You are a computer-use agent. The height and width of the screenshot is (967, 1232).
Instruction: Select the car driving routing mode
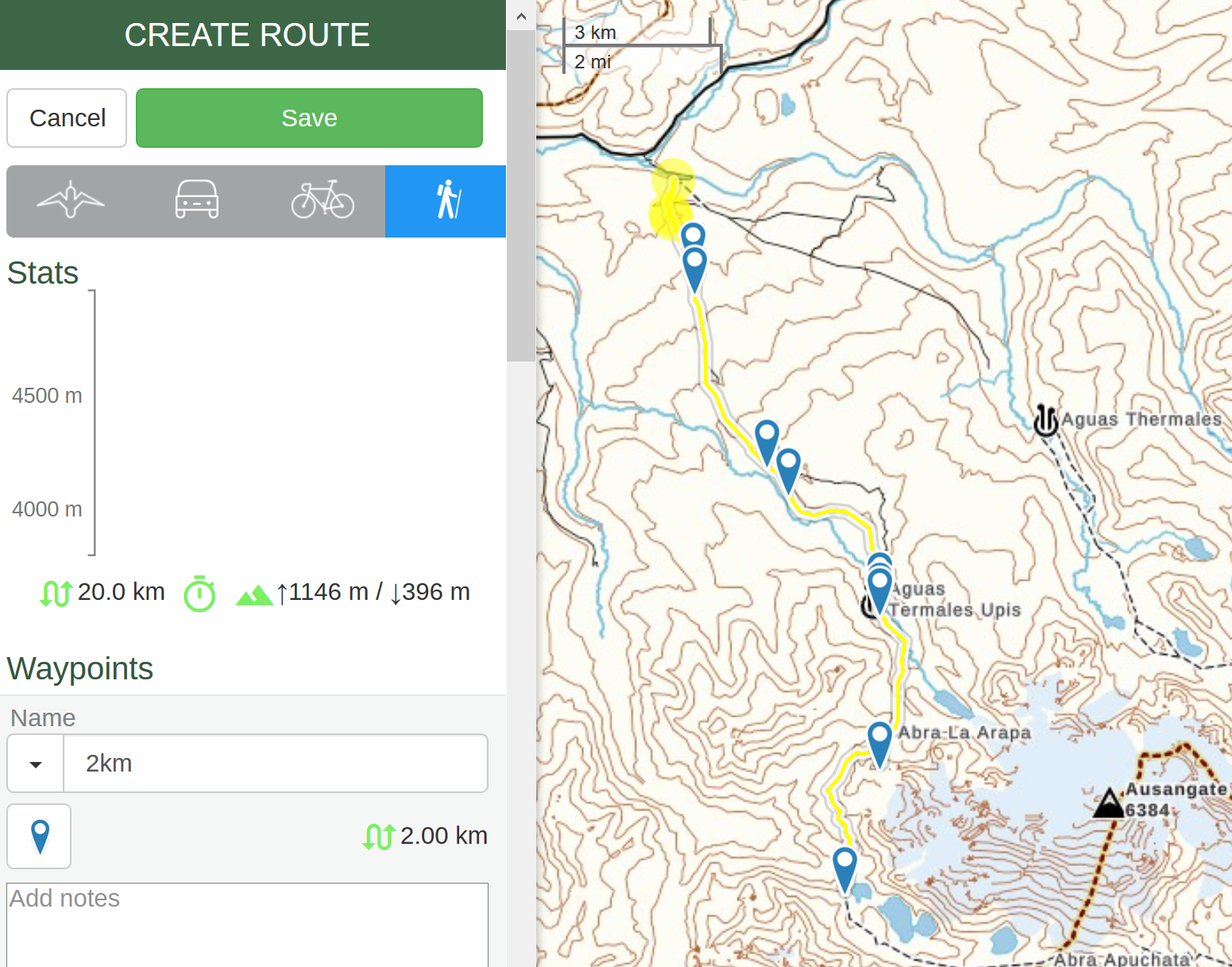click(x=196, y=200)
